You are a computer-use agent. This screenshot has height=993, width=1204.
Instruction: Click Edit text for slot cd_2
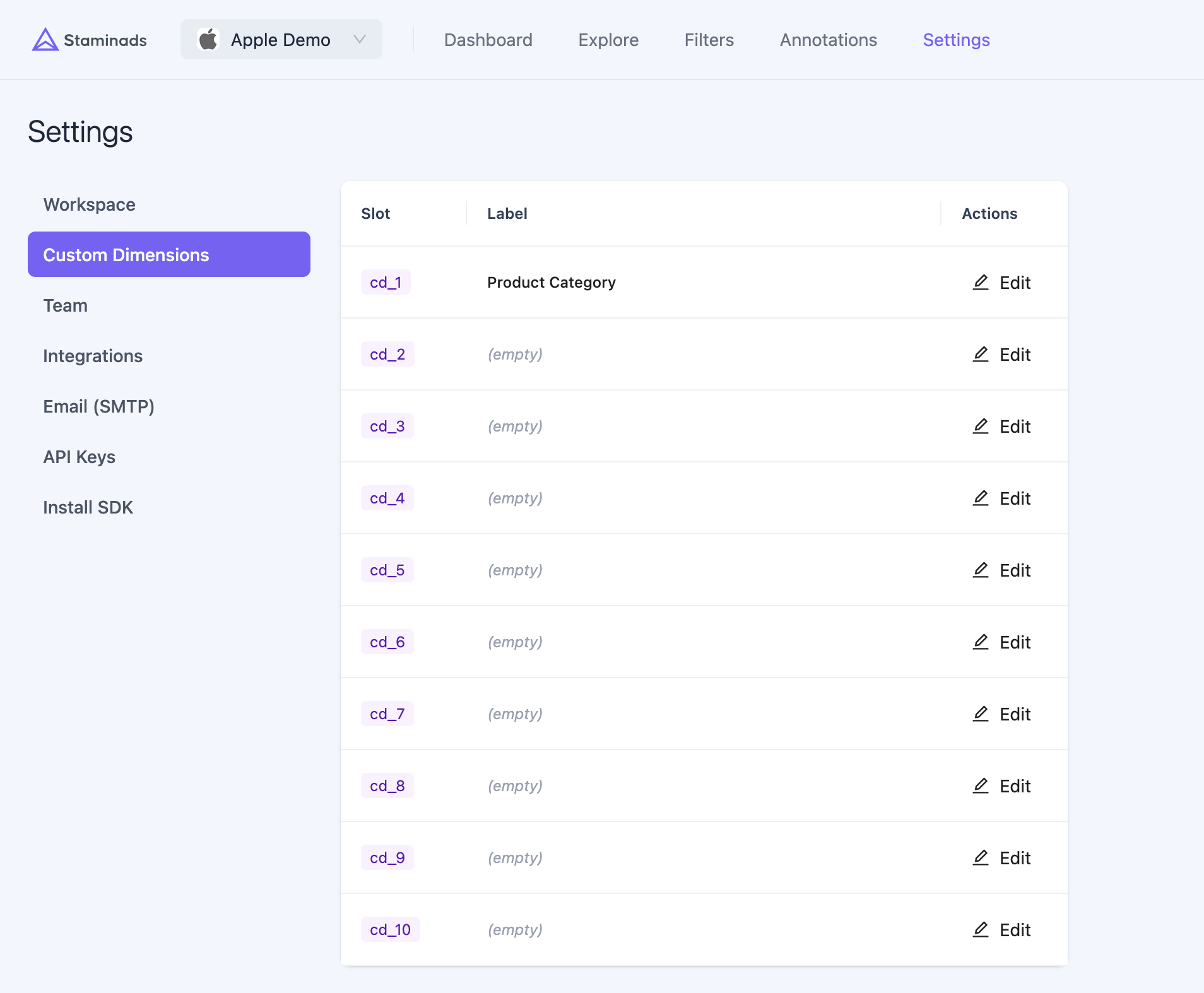[x=1015, y=355]
